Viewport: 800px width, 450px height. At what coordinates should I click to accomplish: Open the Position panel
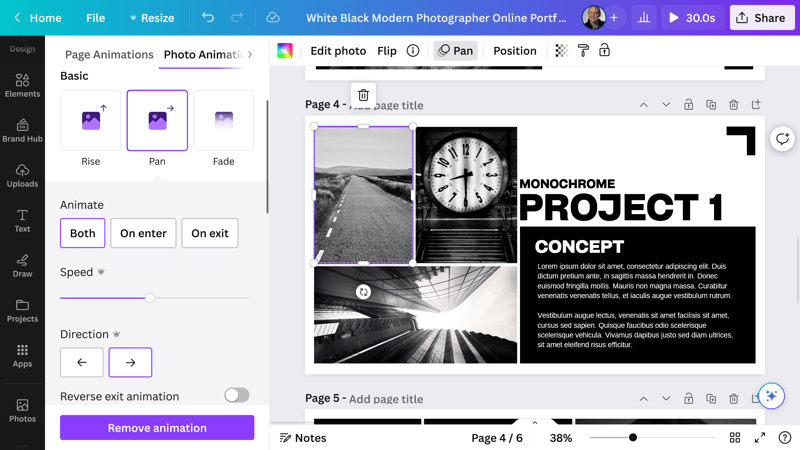point(515,51)
